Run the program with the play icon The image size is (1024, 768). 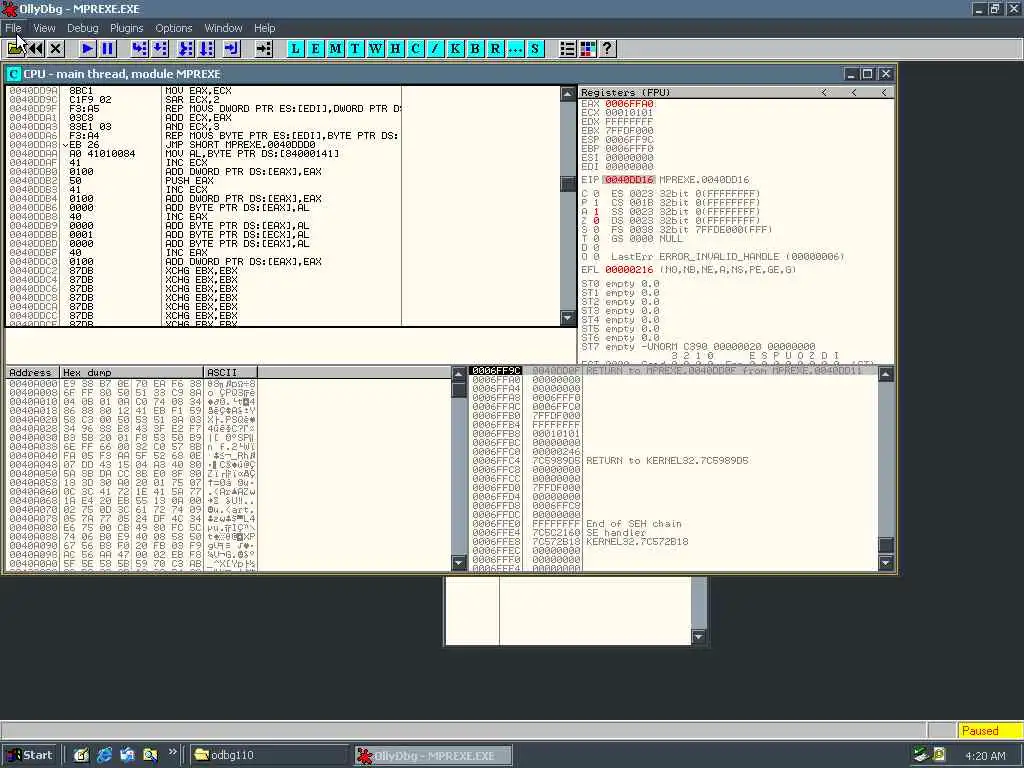(x=87, y=48)
